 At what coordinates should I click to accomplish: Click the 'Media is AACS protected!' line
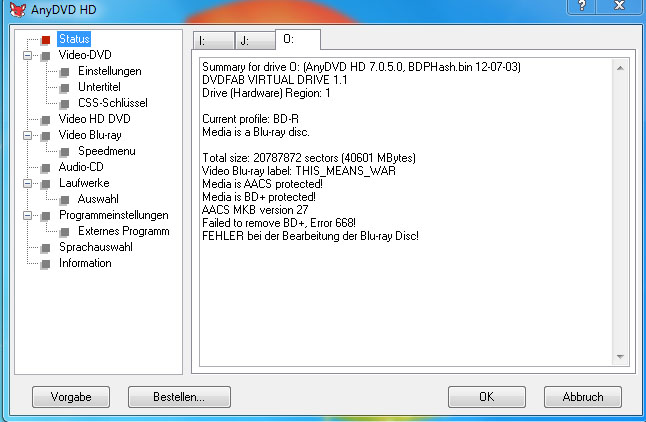pos(262,184)
